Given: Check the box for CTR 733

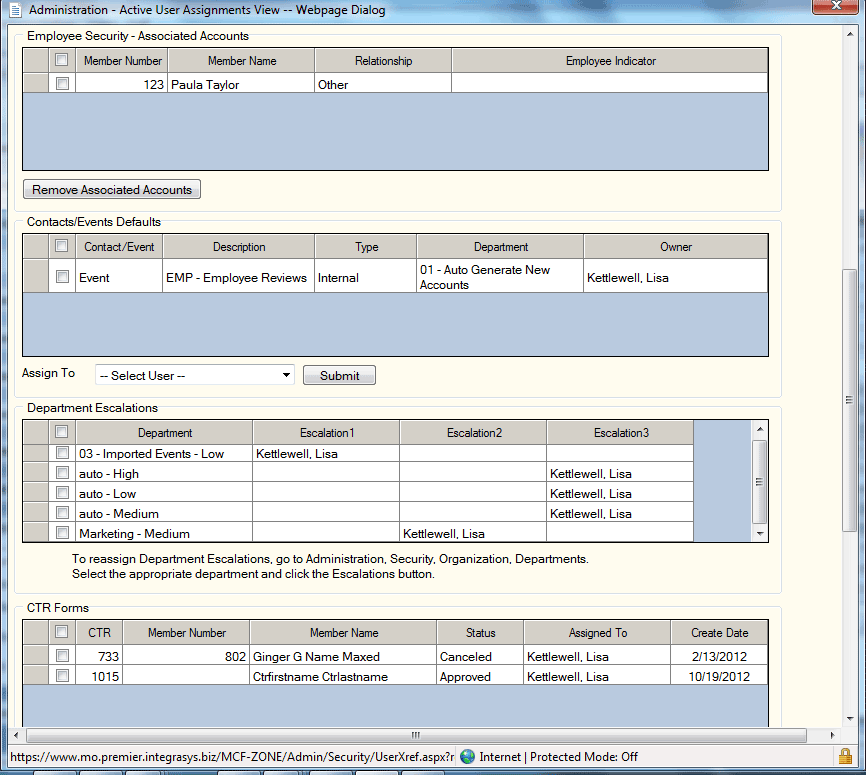Looking at the screenshot, I should [x=62, y=656].
